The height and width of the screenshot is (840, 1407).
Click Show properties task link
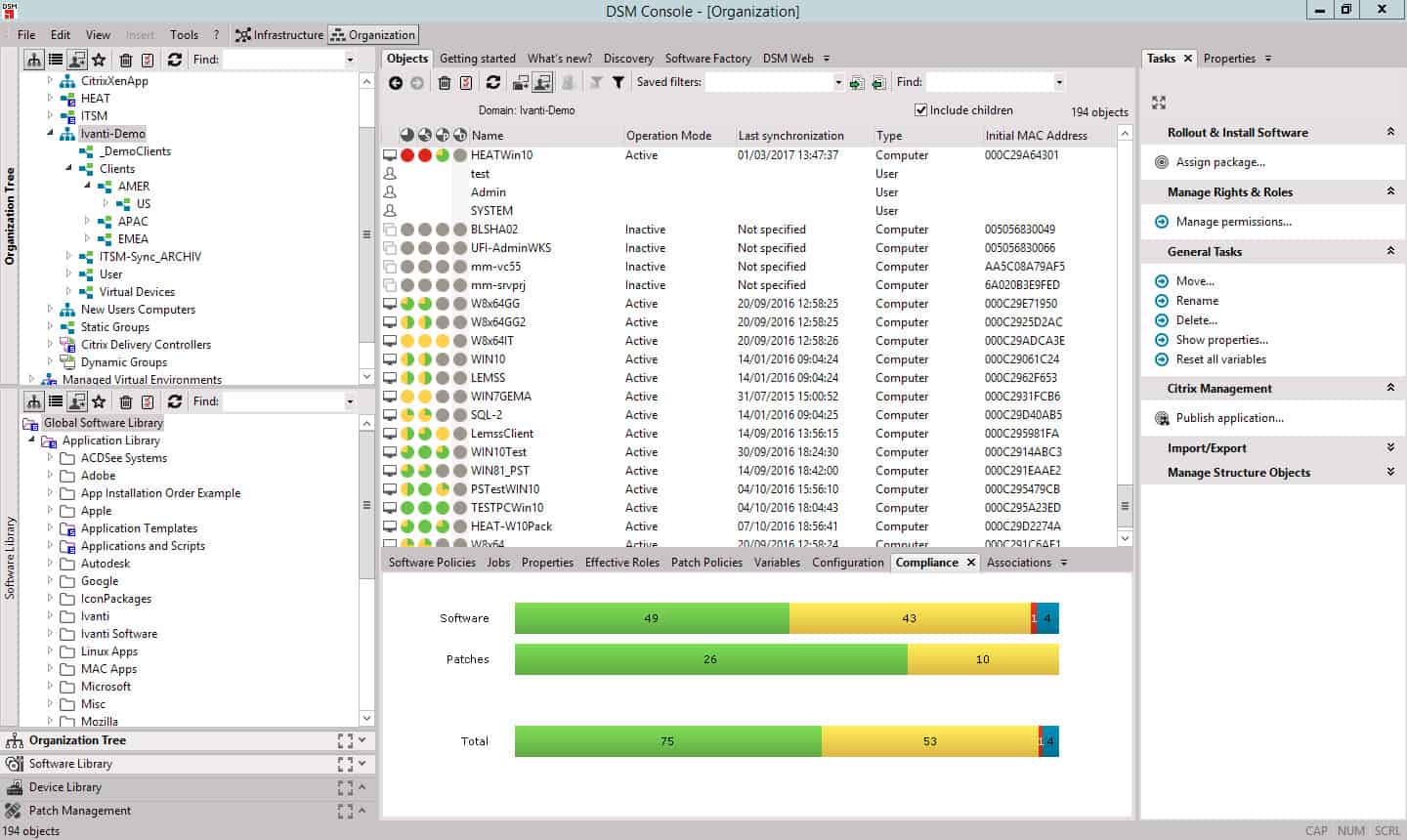[x=1222, y=340]
